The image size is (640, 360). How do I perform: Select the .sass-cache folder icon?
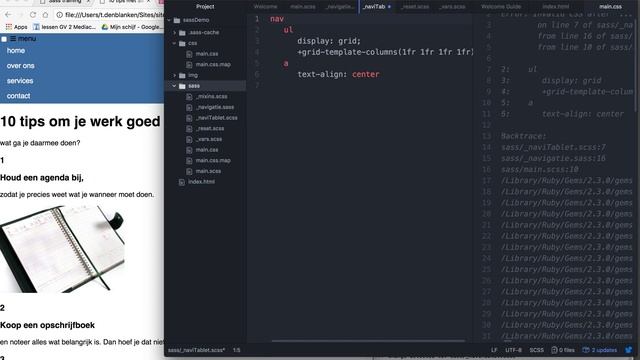[182, 32]
